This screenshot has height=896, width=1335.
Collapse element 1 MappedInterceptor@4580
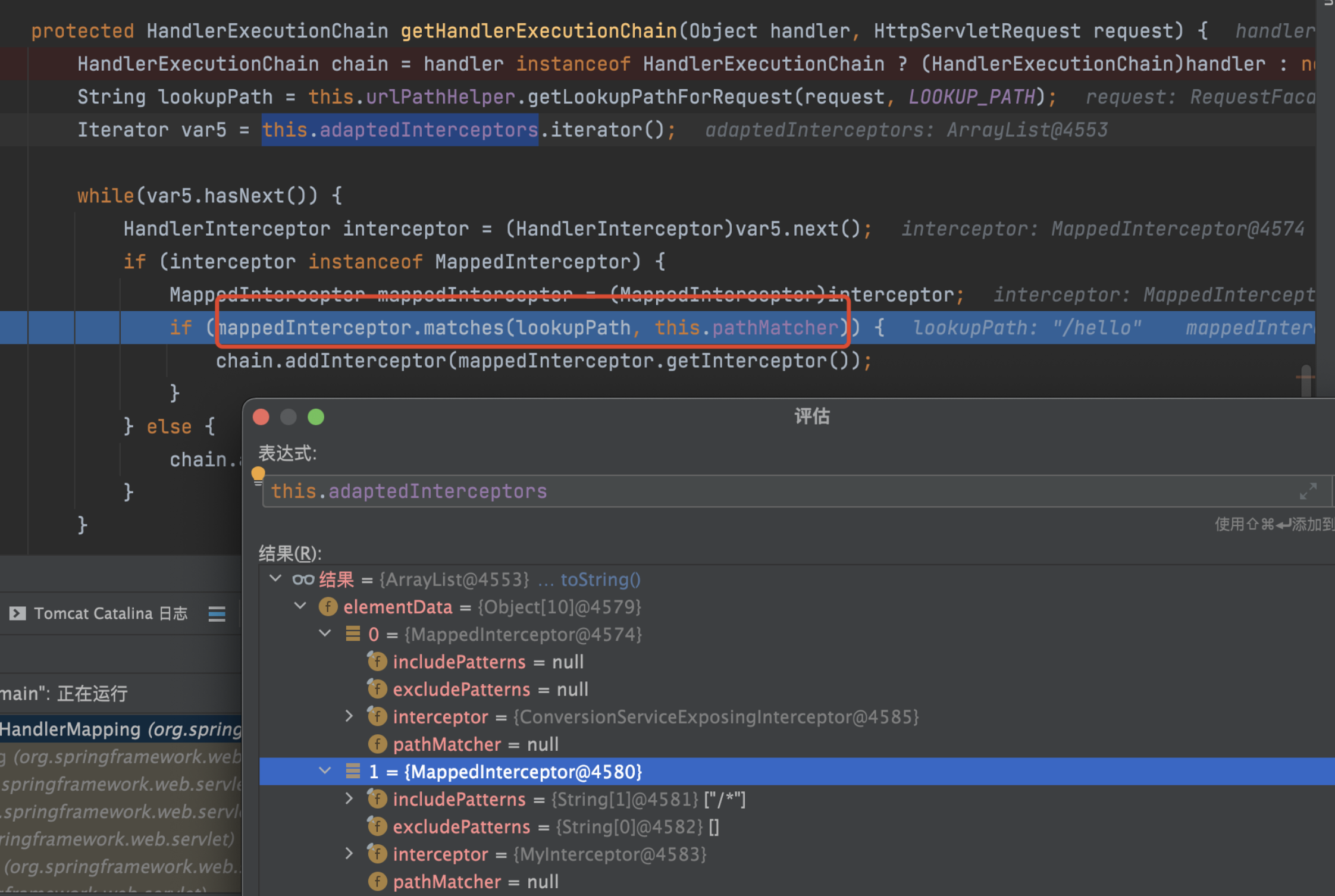point(325,771)
